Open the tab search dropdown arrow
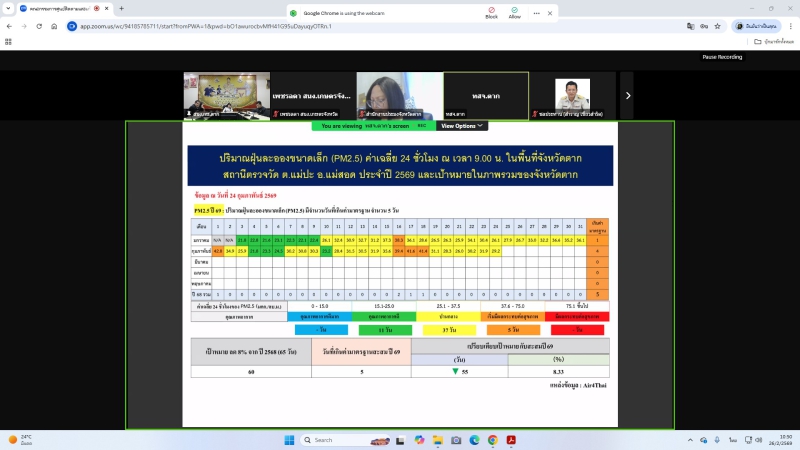 coord(9,8)
